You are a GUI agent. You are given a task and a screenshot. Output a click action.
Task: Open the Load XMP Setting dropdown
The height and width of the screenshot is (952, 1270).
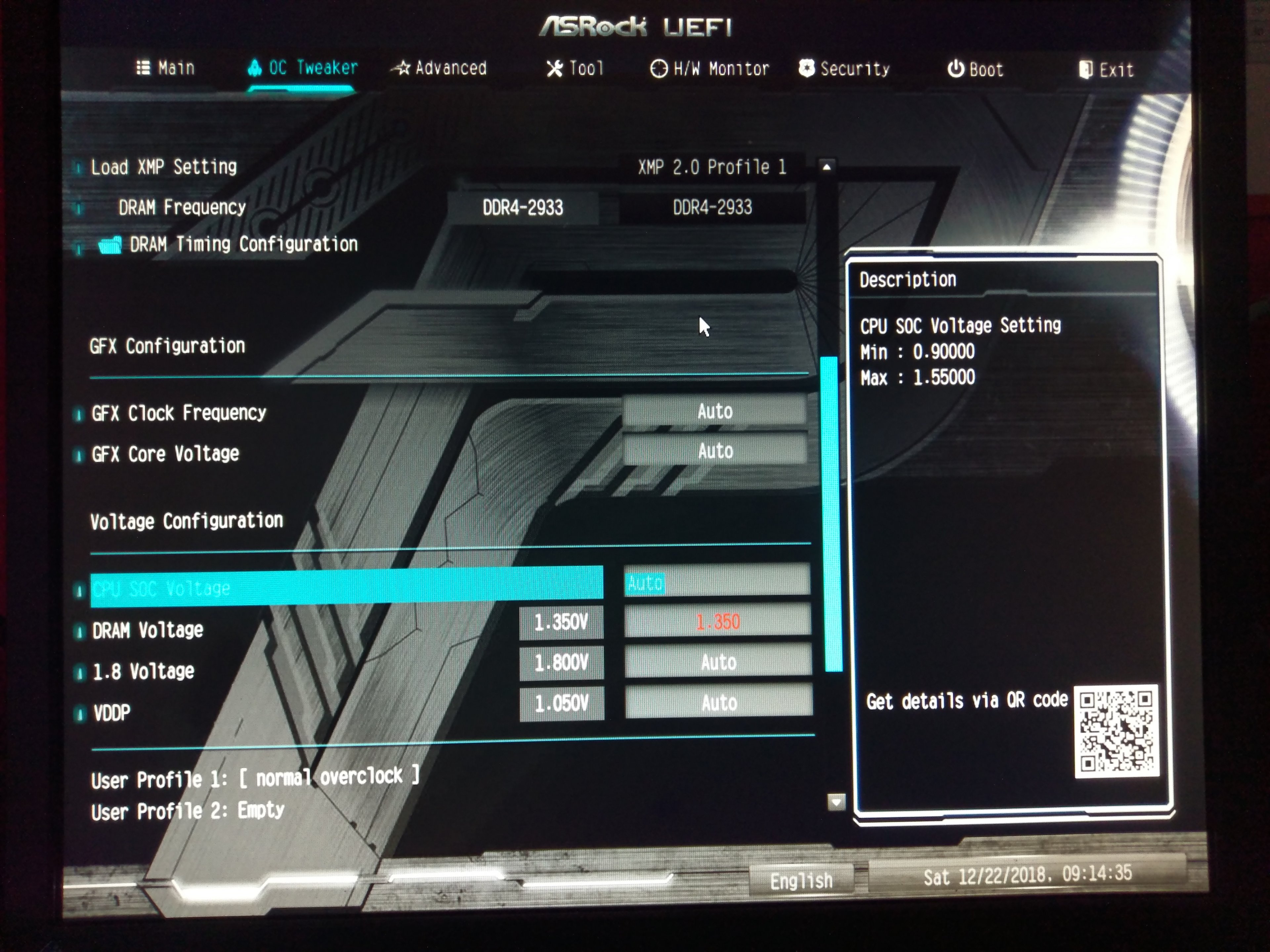tap(712, 168)
